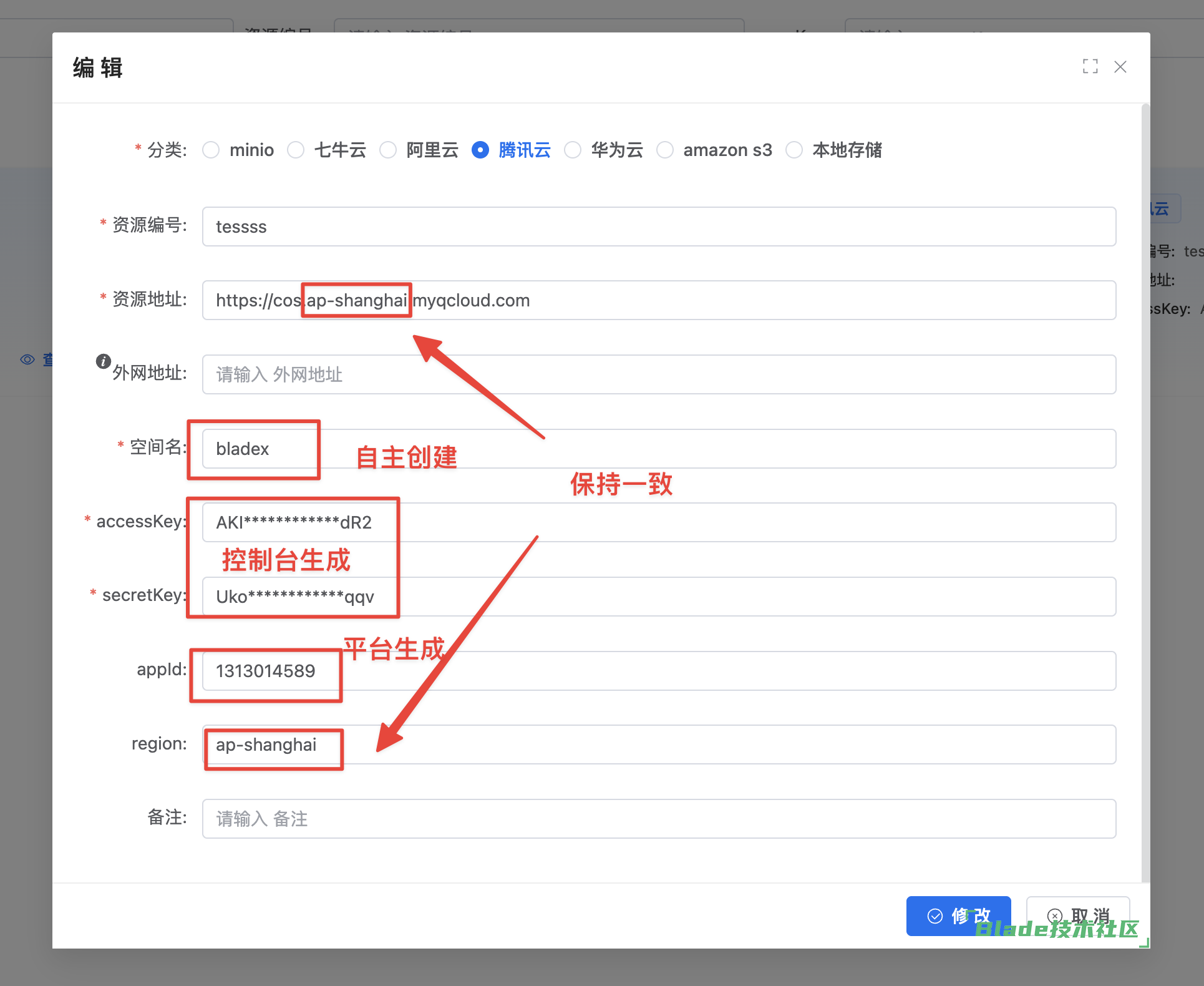The width and height of the screenshot is (1204, 986).
Task: Click the 资源编号 field containing tessss
Action: click(659, 227)
